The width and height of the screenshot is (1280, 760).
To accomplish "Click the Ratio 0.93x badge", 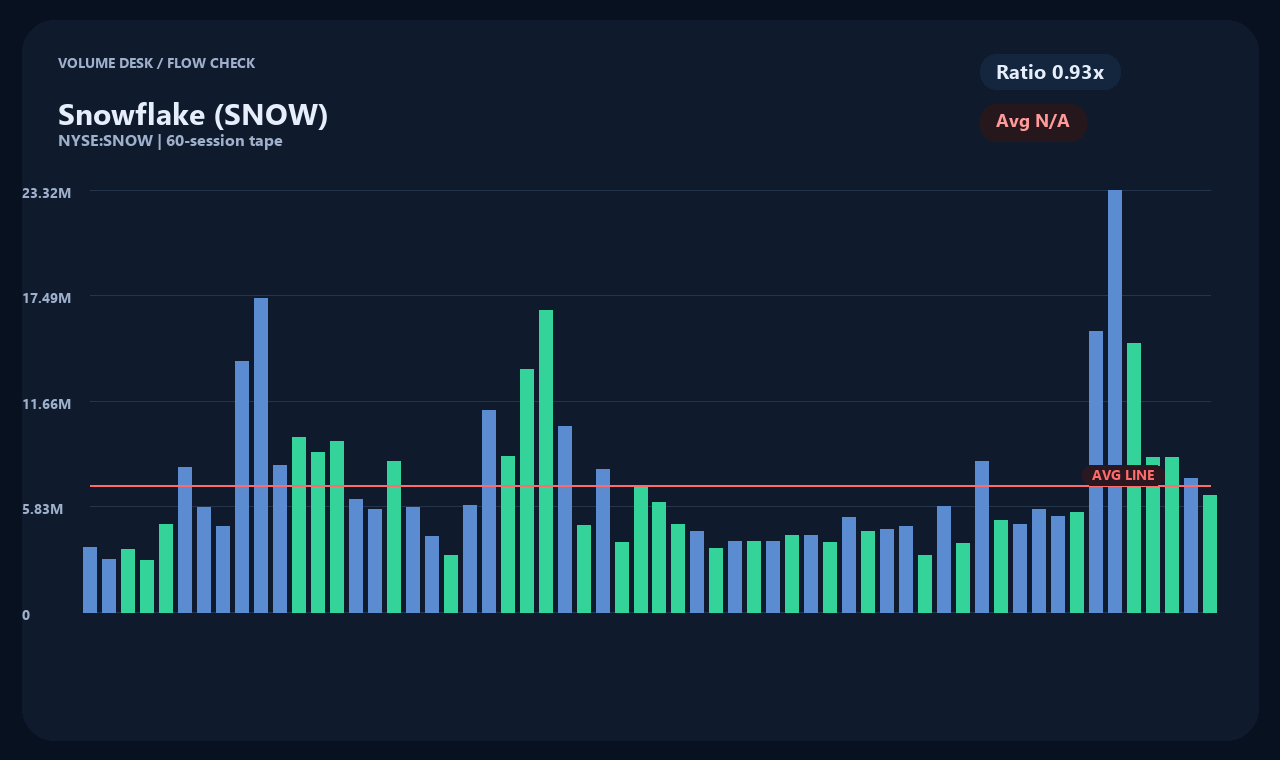I will 1050,72.
